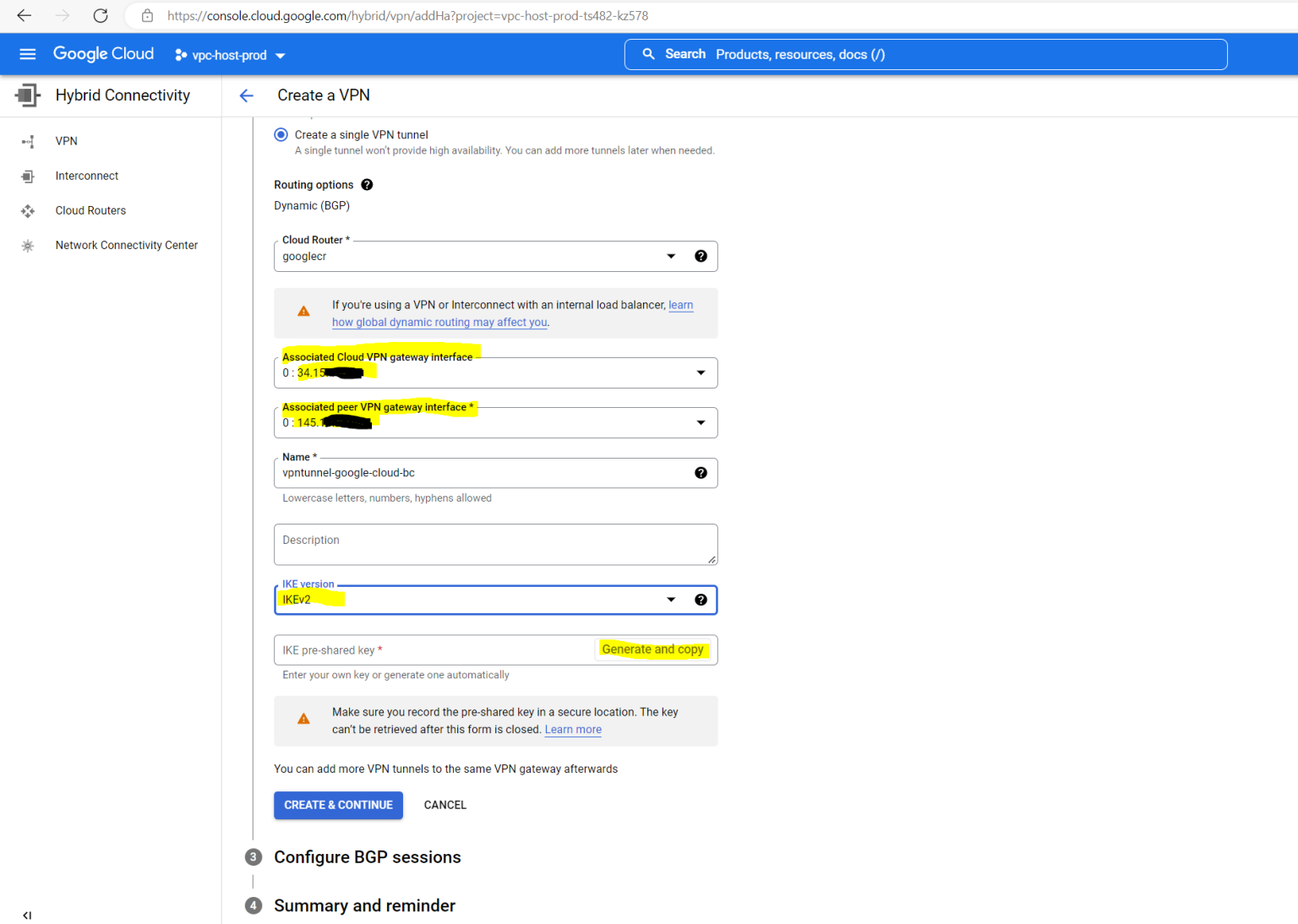Click the back arrow beside Create a VPN
This screenshot has height=924, width=1298.
[246, 95]
